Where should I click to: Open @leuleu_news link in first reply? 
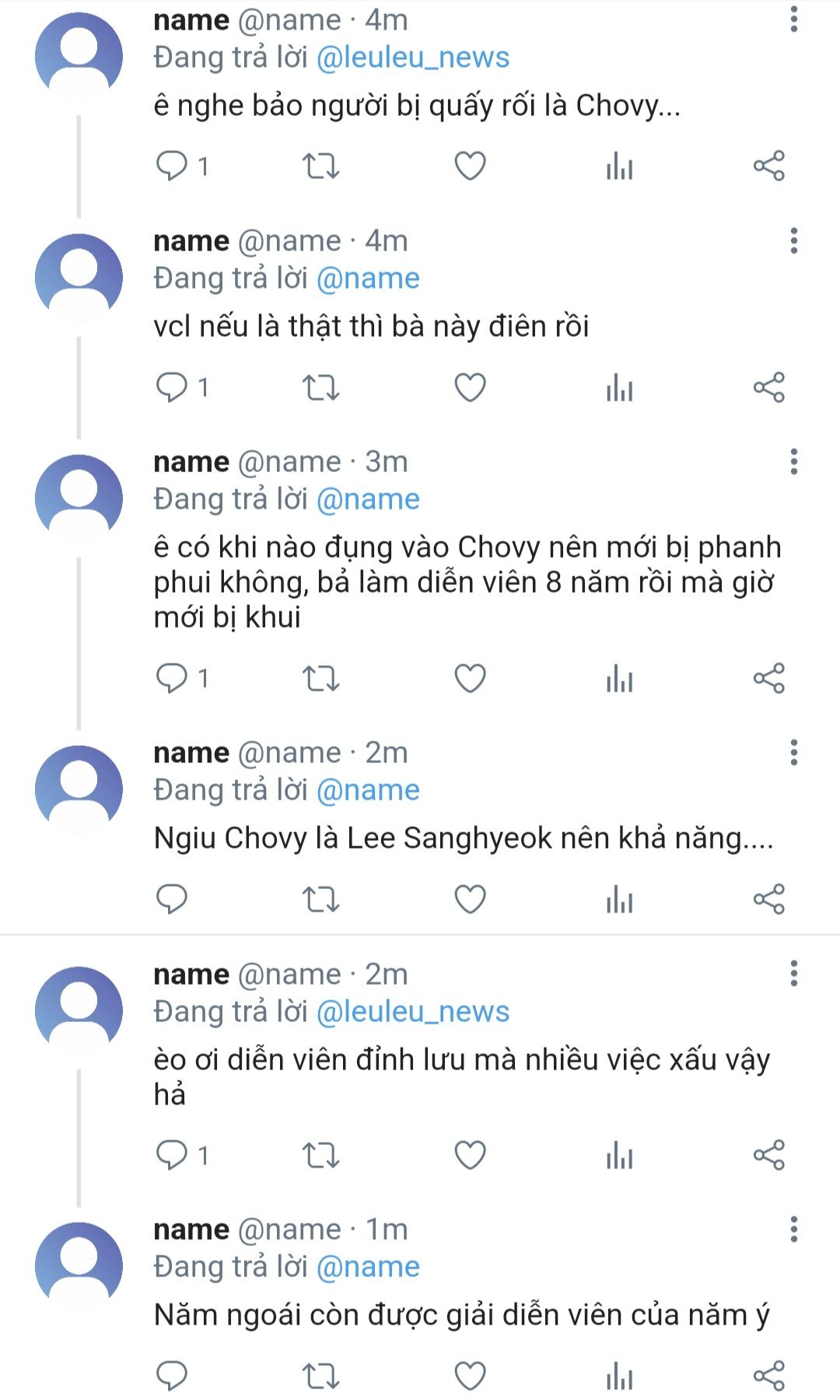pyautogui.click(x=413, y=58)
